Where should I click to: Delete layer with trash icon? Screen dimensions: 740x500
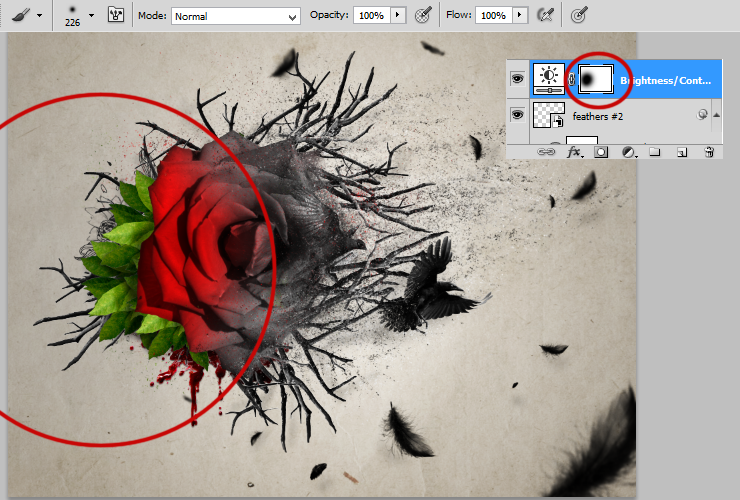click(x=709, y=152)
